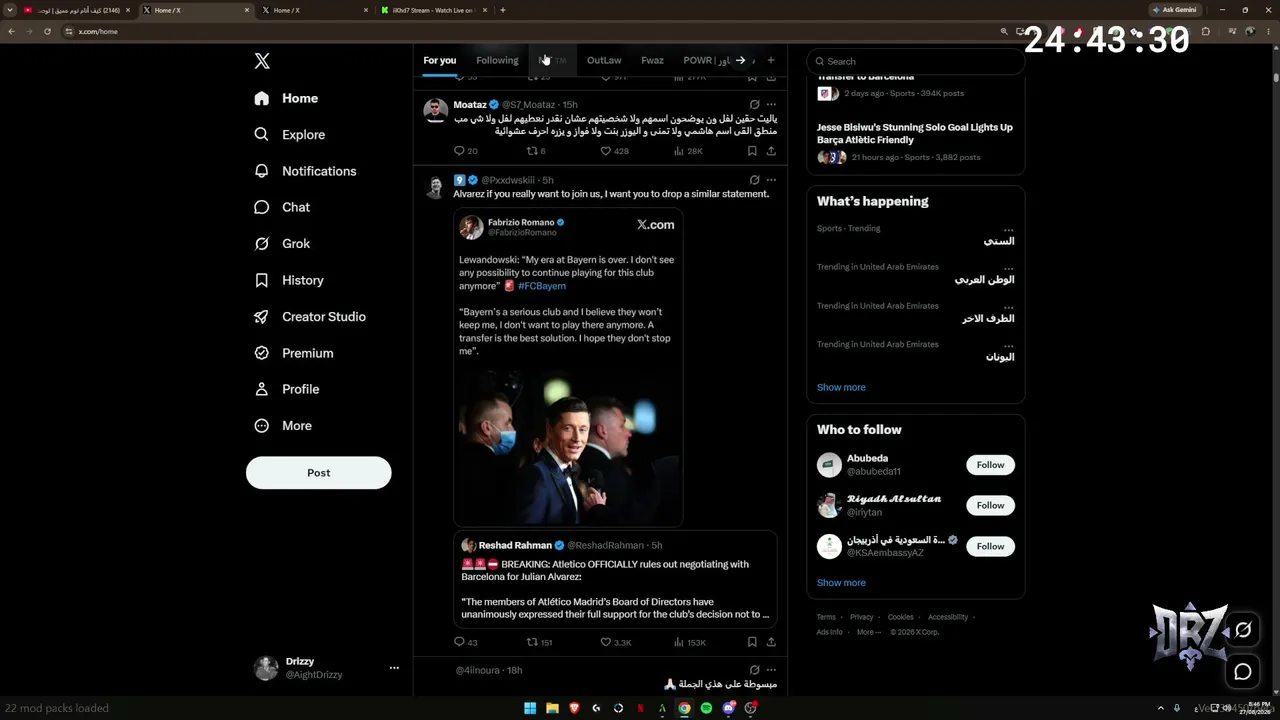Go to Home in the sidebar

point(286,98)
